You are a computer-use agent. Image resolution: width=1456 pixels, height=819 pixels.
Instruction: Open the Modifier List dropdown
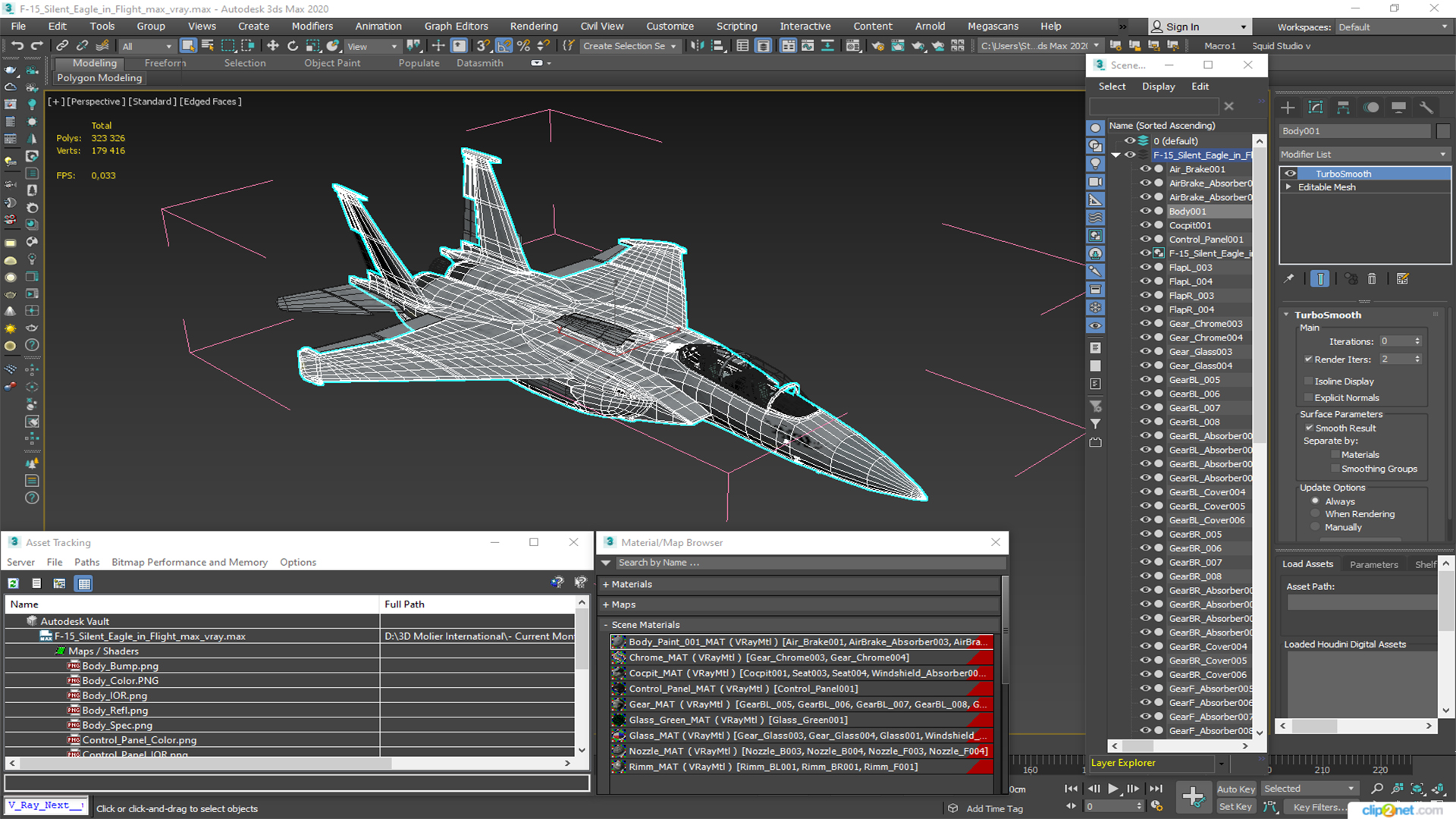[1364, 154]
